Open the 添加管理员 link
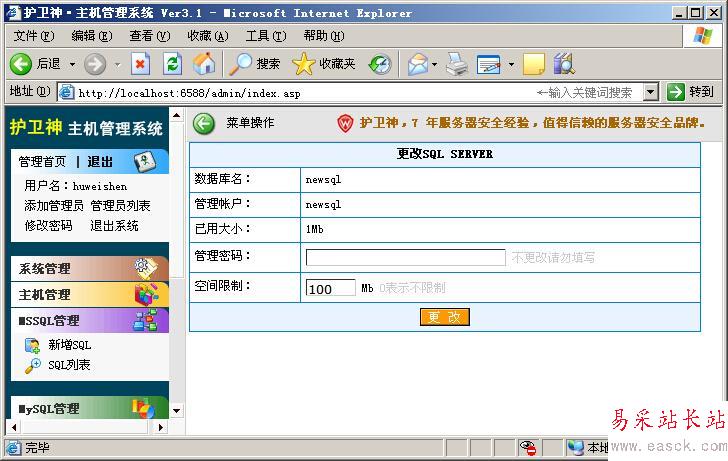728x461 pixels. [53, 205]
